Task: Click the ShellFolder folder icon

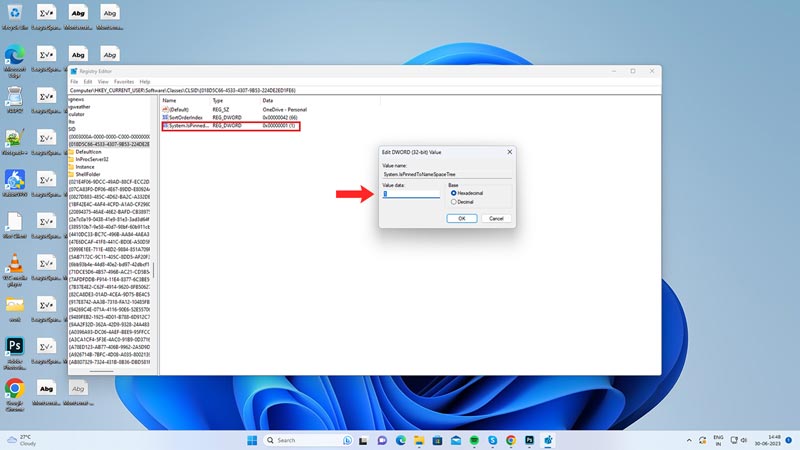Action: click(71, 174)
